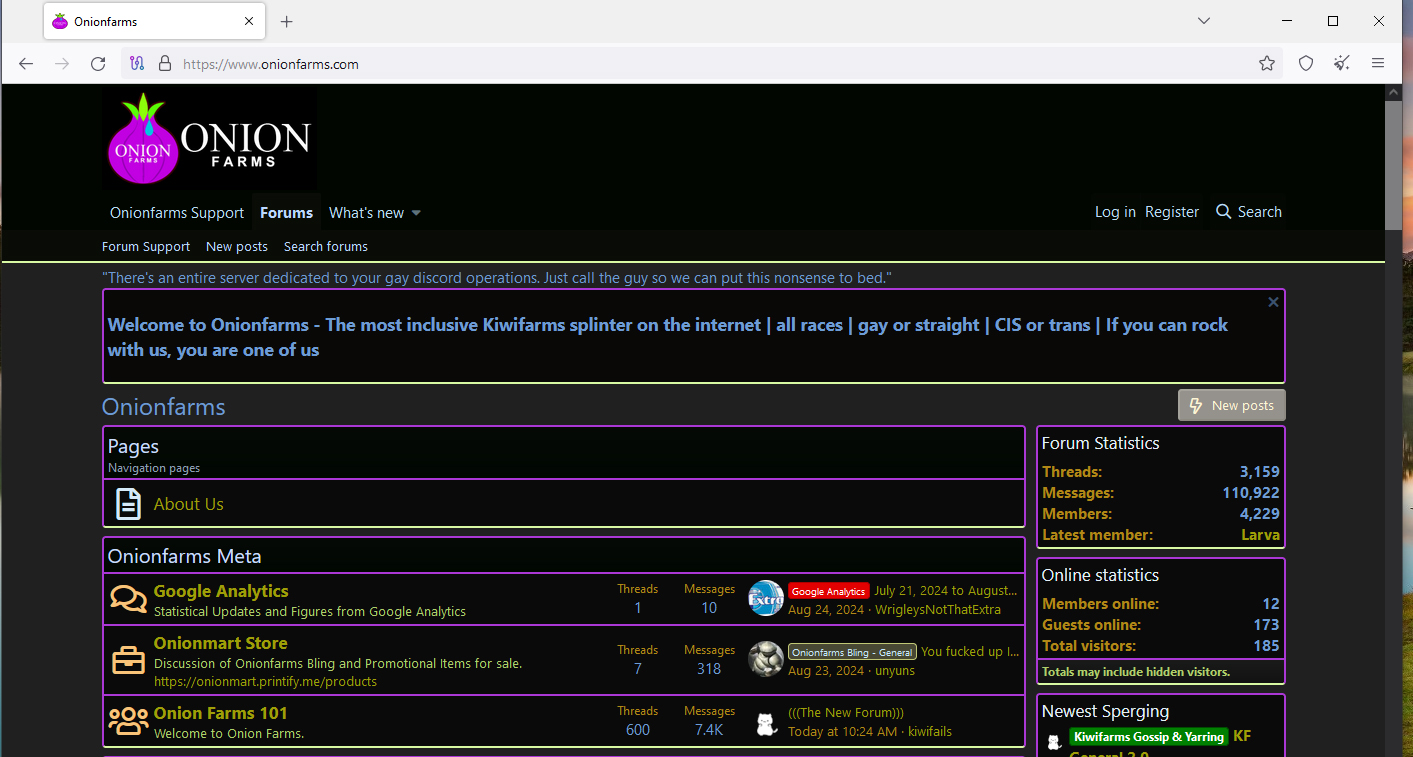Click the Members online 12 value
1413x757 pixels.
tap(1271, 604)
